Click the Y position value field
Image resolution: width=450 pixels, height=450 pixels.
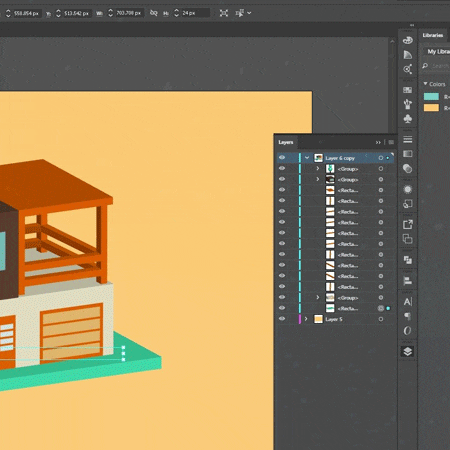[76, 13]
